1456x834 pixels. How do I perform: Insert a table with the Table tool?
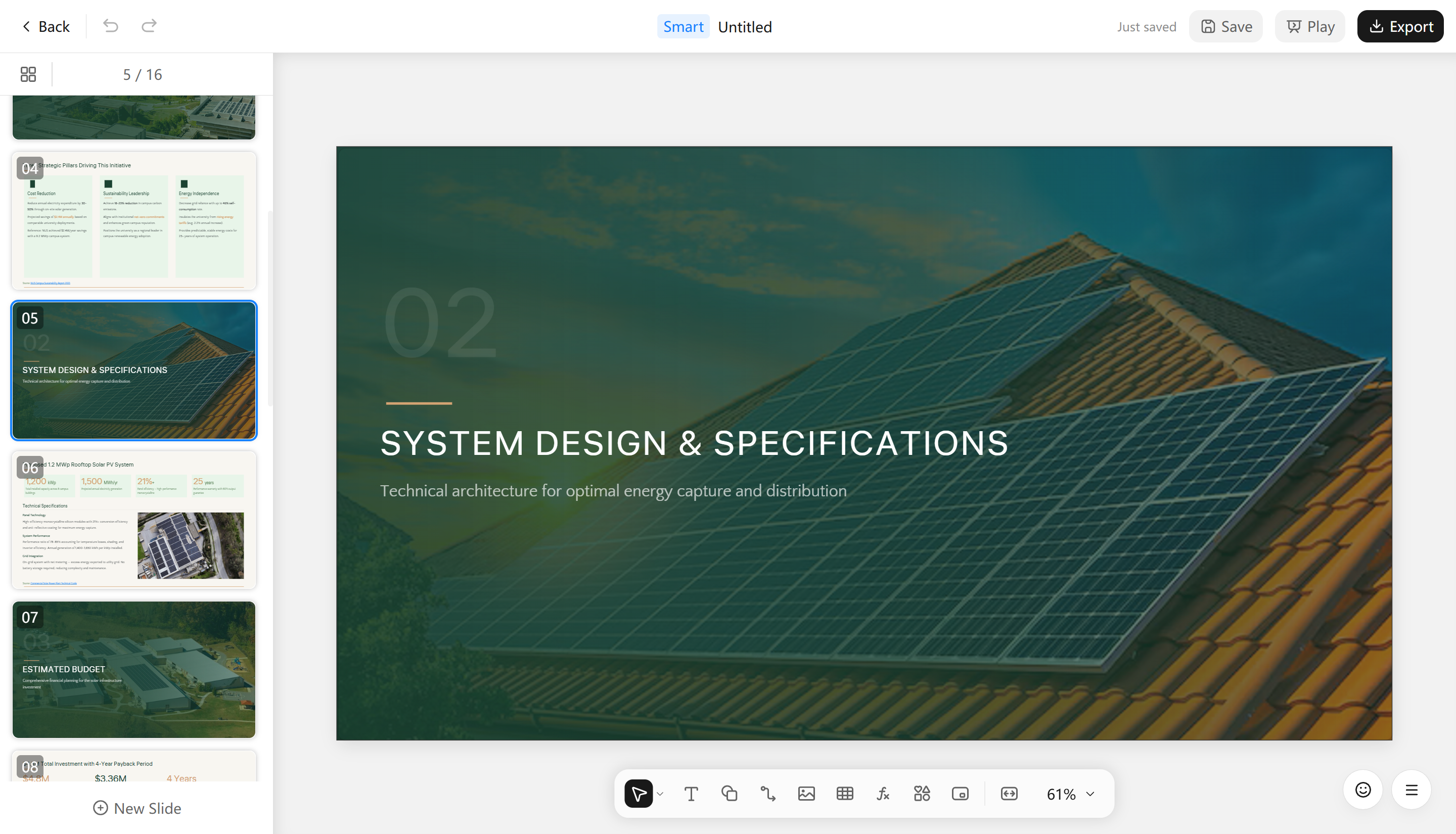click(x=845, y=794)
